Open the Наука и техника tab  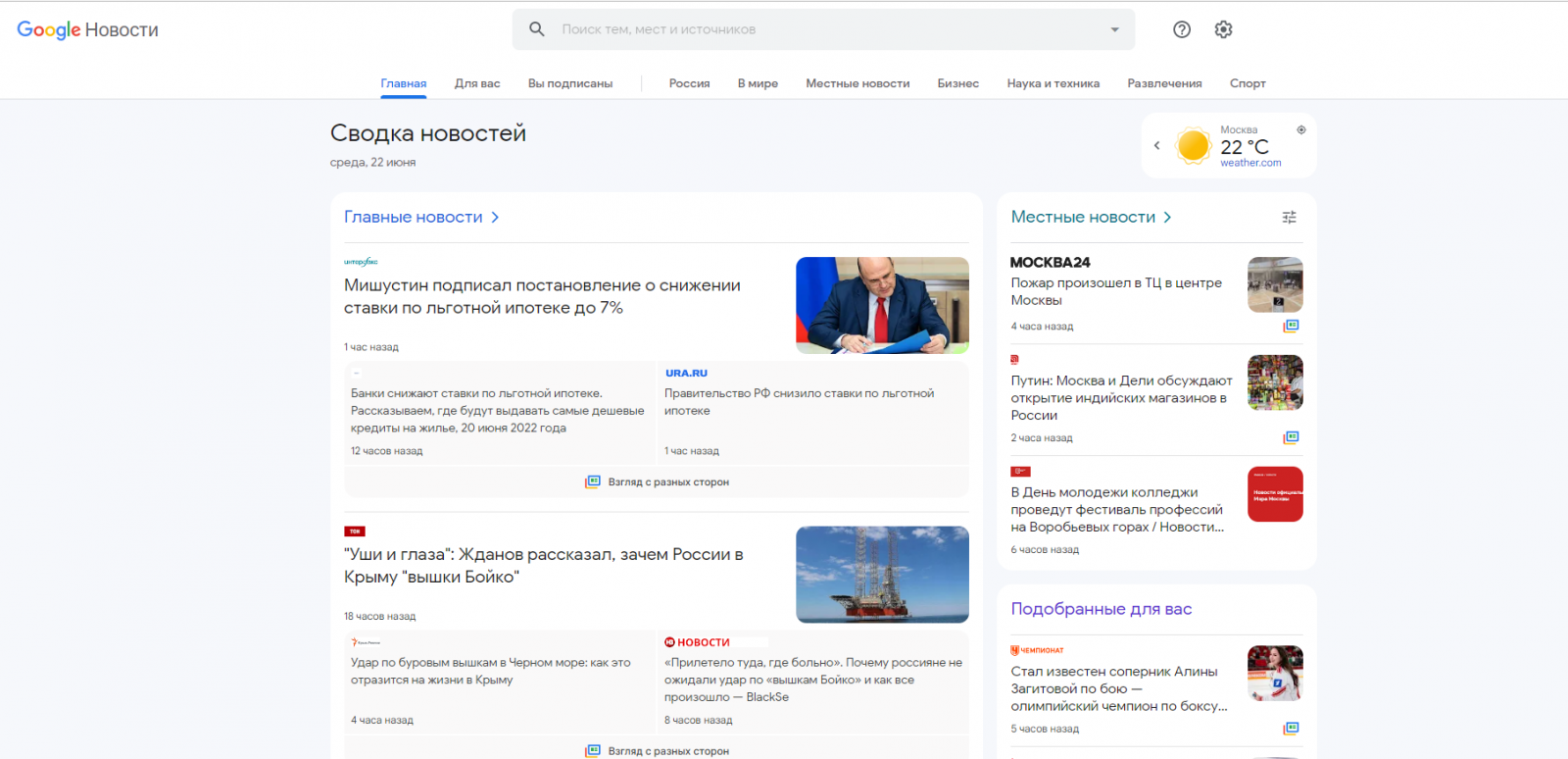pyautogui.click(x=1053, y=83)
